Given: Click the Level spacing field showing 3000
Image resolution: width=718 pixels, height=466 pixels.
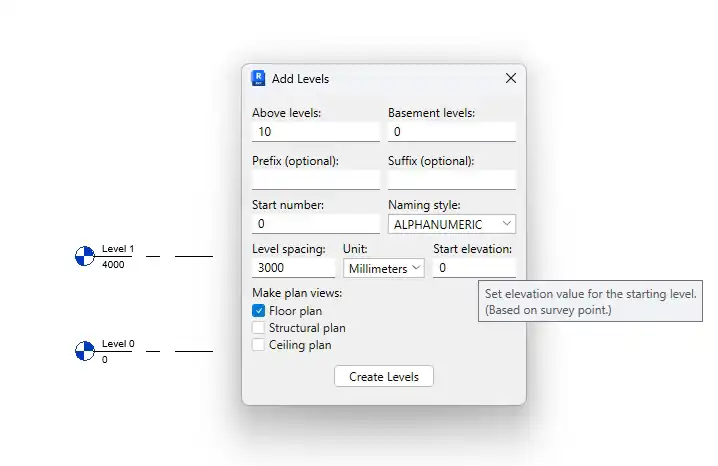Looking at the screenshot, I should (294, 268).
